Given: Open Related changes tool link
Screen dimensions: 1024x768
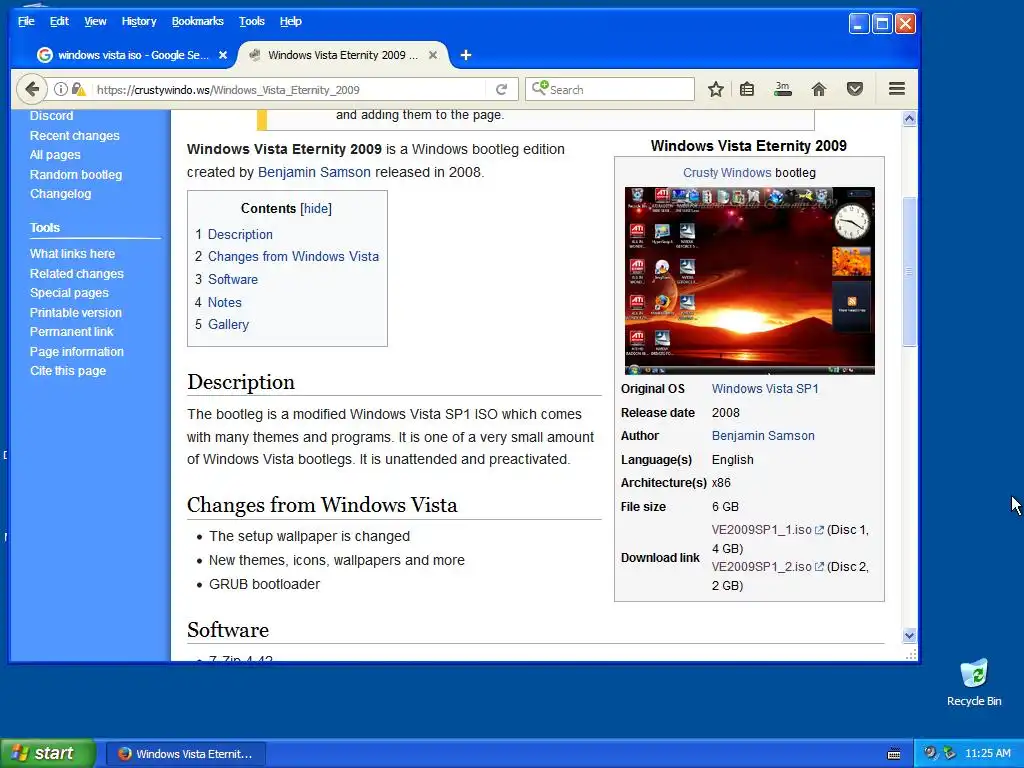Looking at the screenshot, I should (x=76, y=274).
